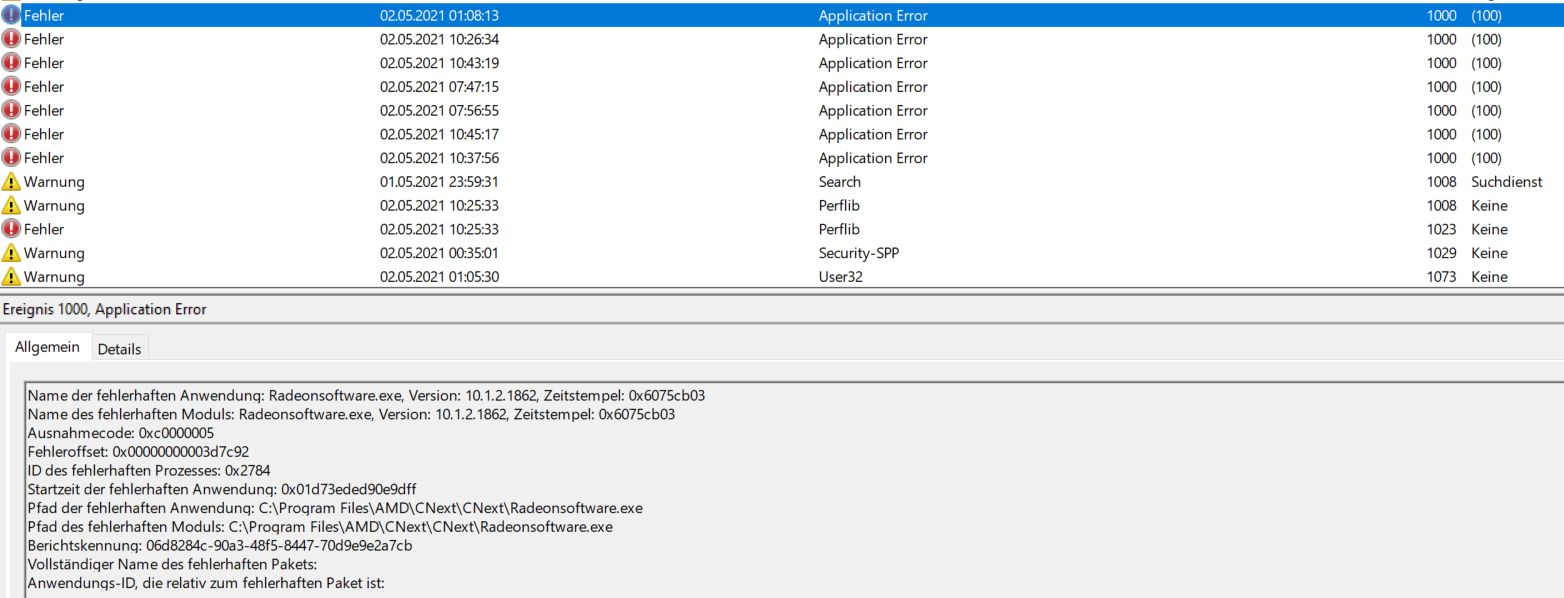
Task: Click the error icon of the 10:37:56 event
Action: pyautogui.click(x=11, y=158)
